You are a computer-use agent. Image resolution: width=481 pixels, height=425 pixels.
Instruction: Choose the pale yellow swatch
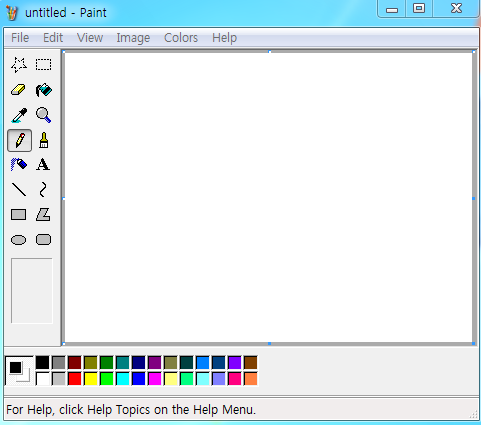[x=171, y=379]
